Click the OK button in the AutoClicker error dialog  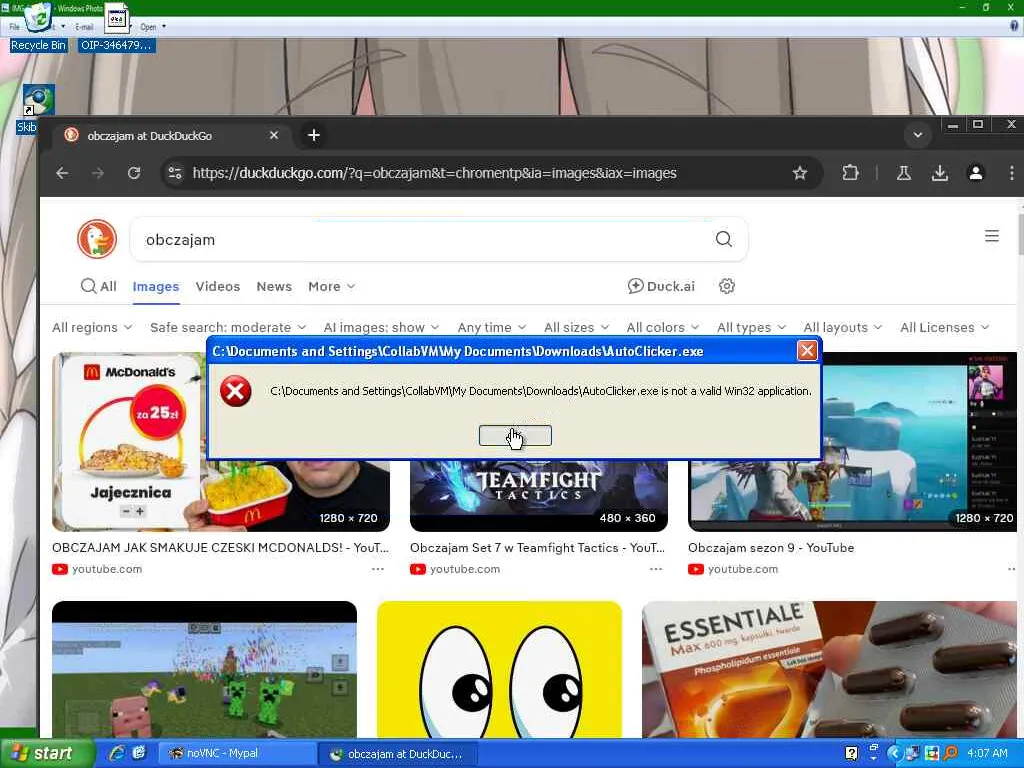point(515,436)
